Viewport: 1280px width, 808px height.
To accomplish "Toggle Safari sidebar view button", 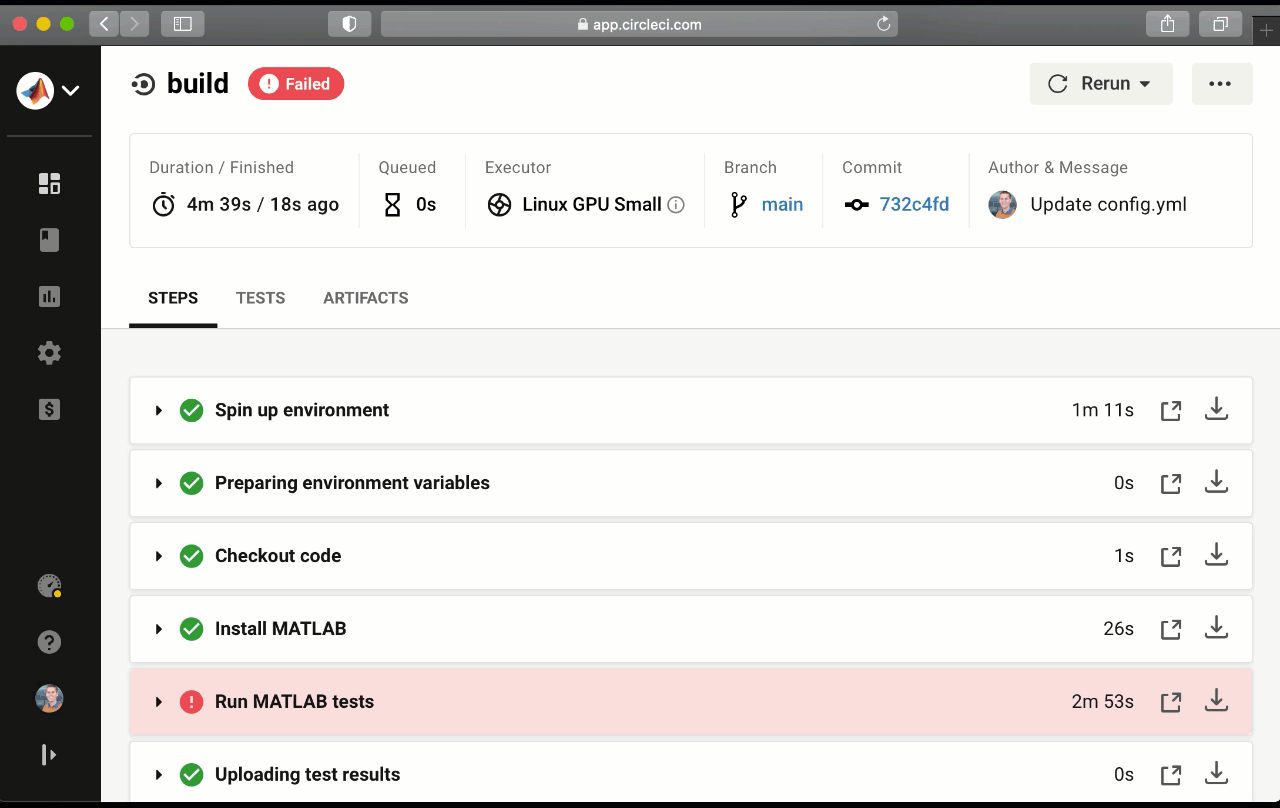I will [x=182, y=24].
